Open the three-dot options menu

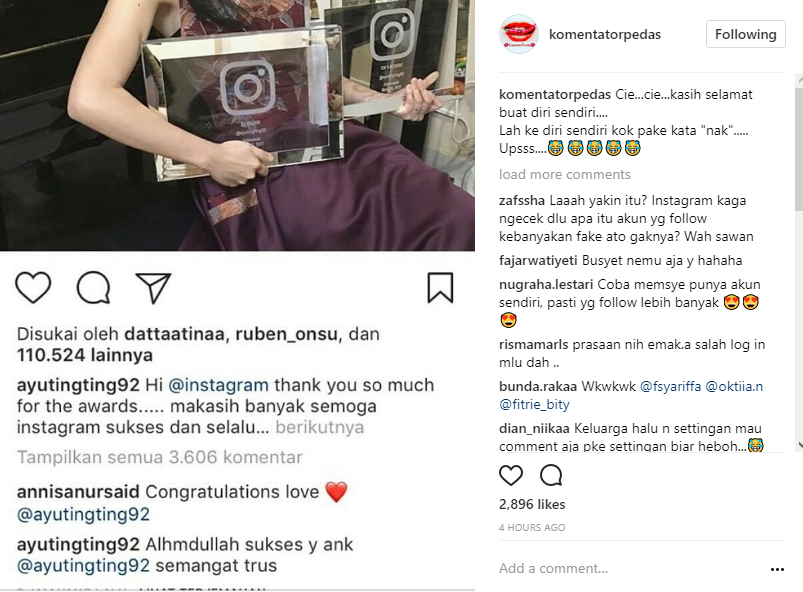point(777,569)
